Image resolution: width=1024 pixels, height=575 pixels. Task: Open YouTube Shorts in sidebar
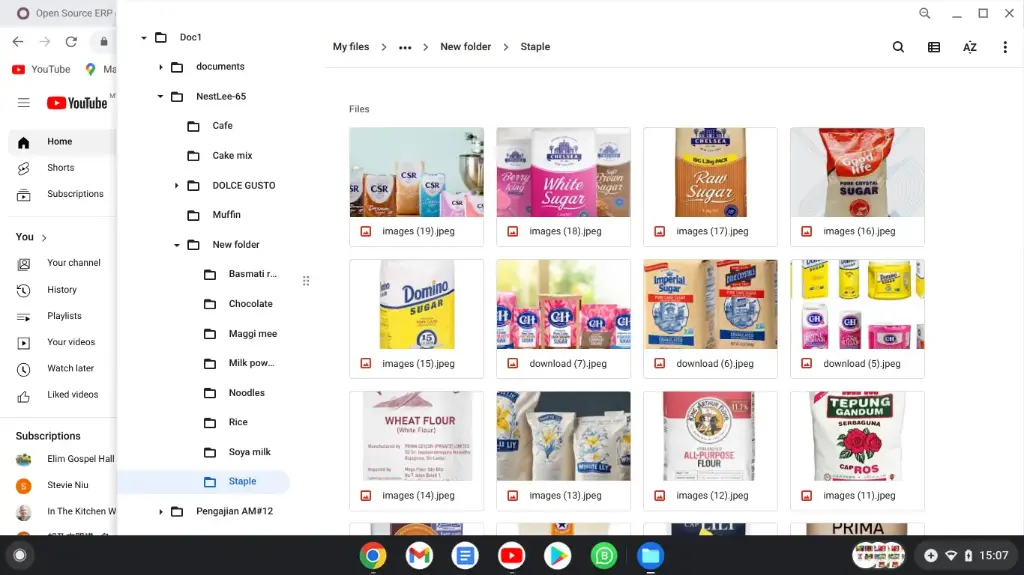(61, 168)
